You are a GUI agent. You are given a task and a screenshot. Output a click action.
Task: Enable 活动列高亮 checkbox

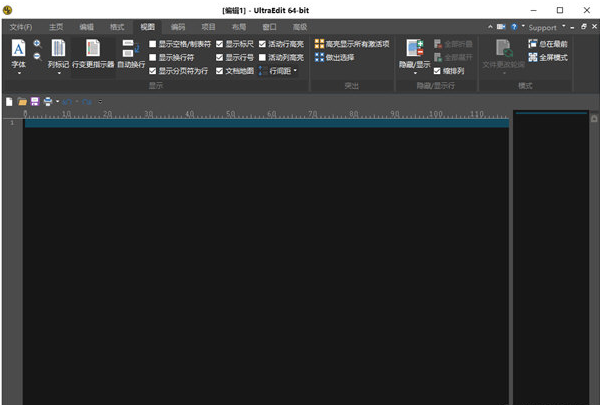point(262,57)
